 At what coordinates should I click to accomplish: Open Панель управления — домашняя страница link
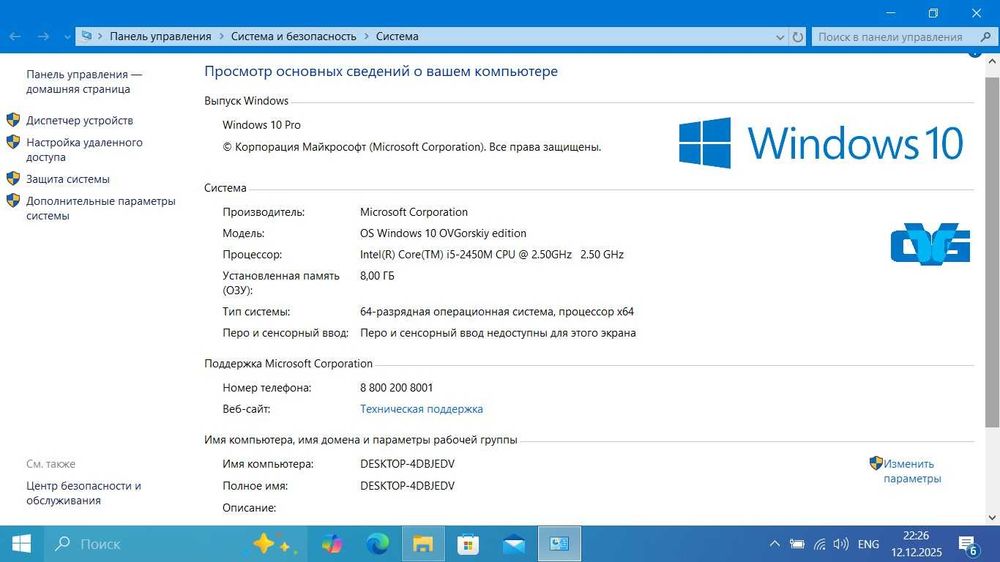pyautogui.click(x=84, y=82)
